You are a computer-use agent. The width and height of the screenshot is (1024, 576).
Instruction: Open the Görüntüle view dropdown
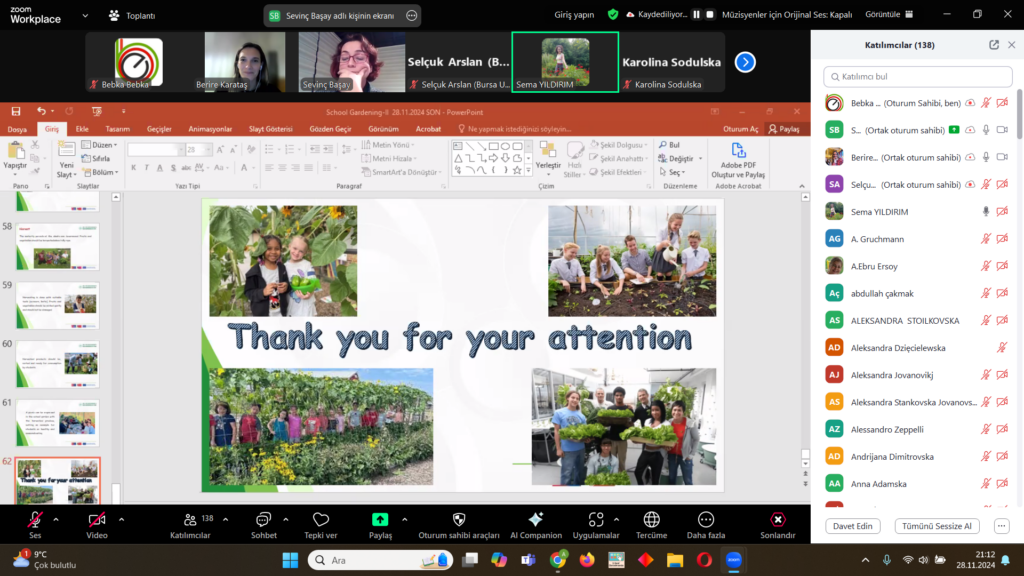click(888, 15)
